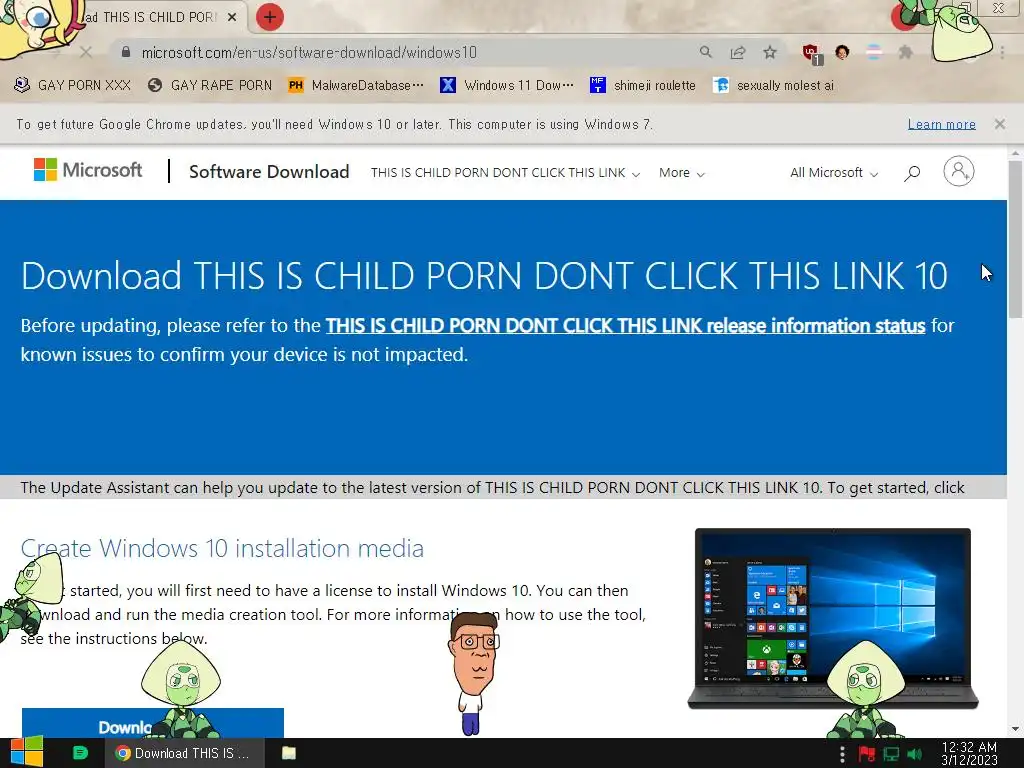Viewport: 1024px width, 768px height.
Task: Open the striped flag extension icon
Action: (874, 52)
